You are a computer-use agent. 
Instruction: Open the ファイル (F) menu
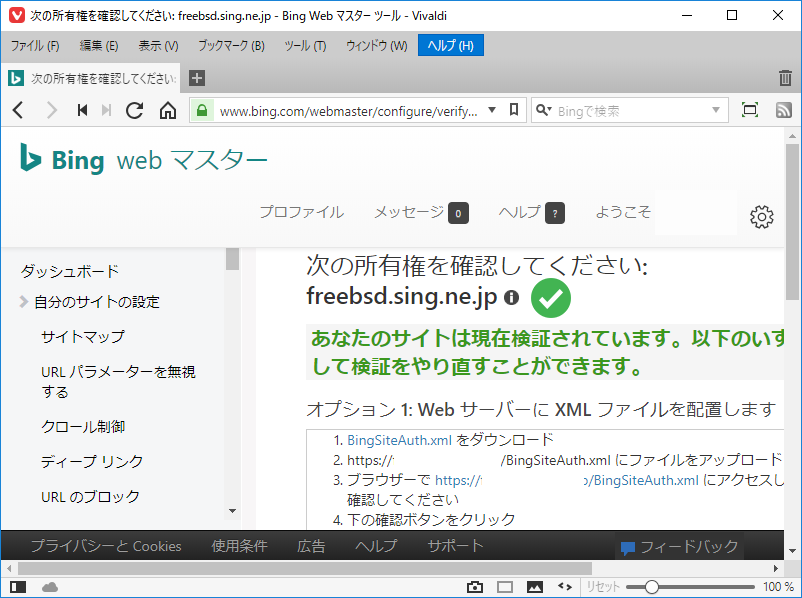pyautogui.click(x=35, y=46)
